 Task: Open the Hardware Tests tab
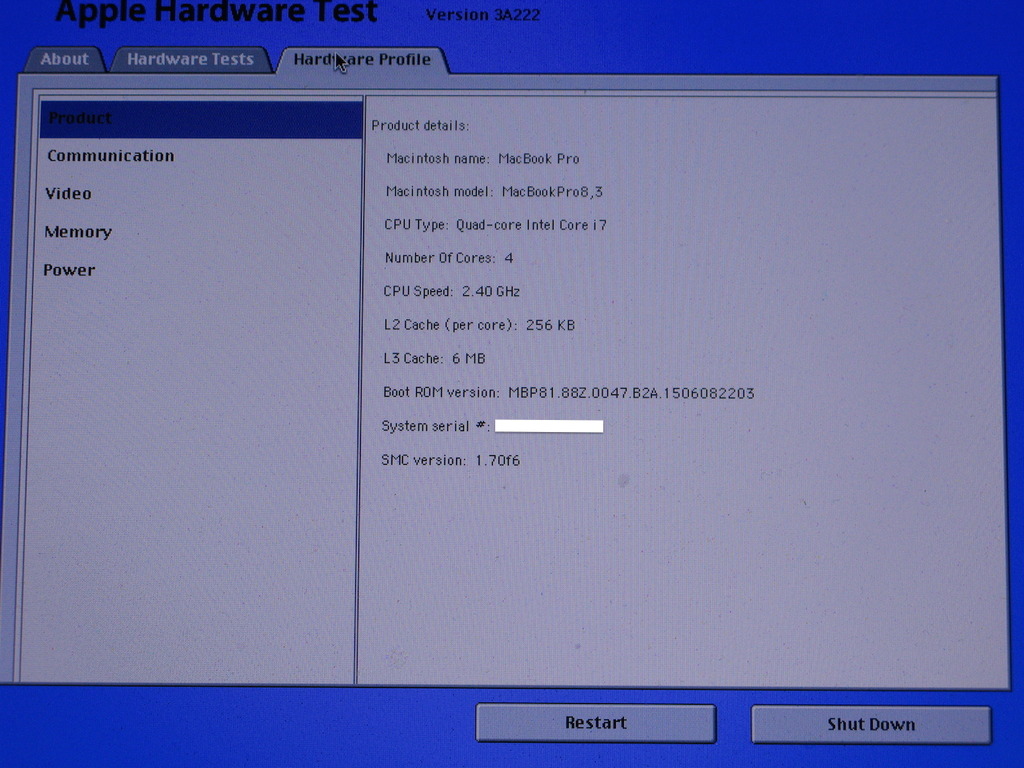190,59
